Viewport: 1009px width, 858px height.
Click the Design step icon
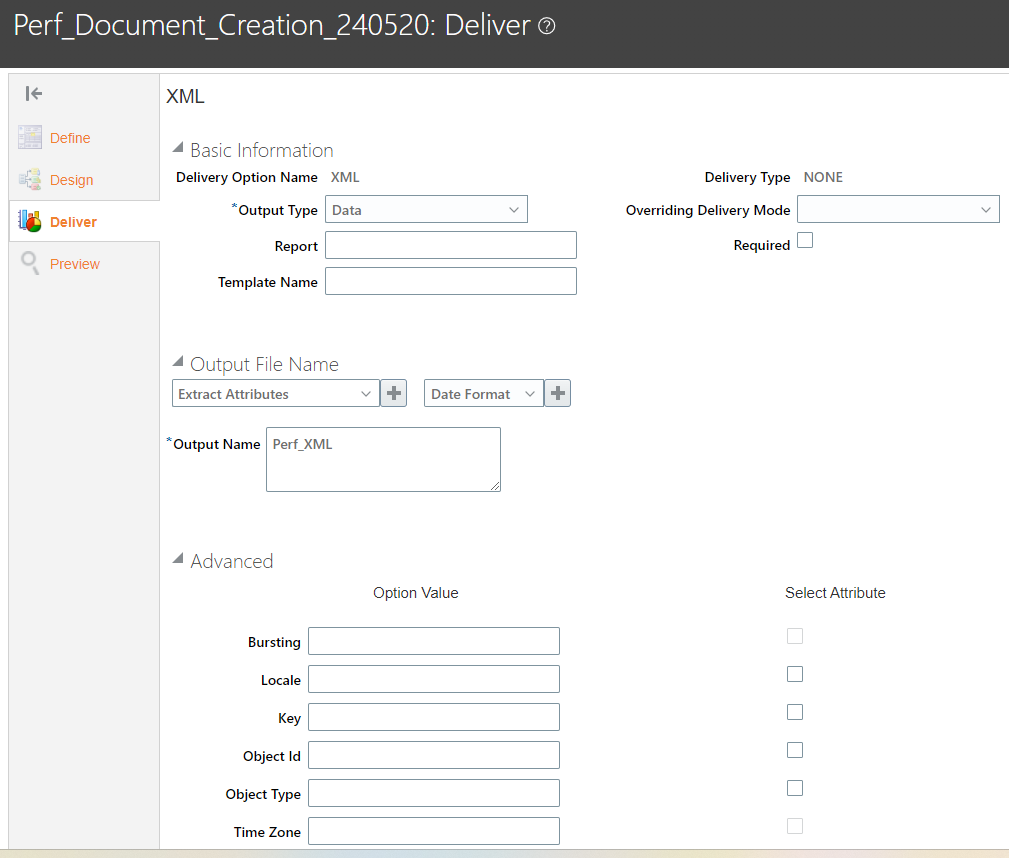(30, 180)
